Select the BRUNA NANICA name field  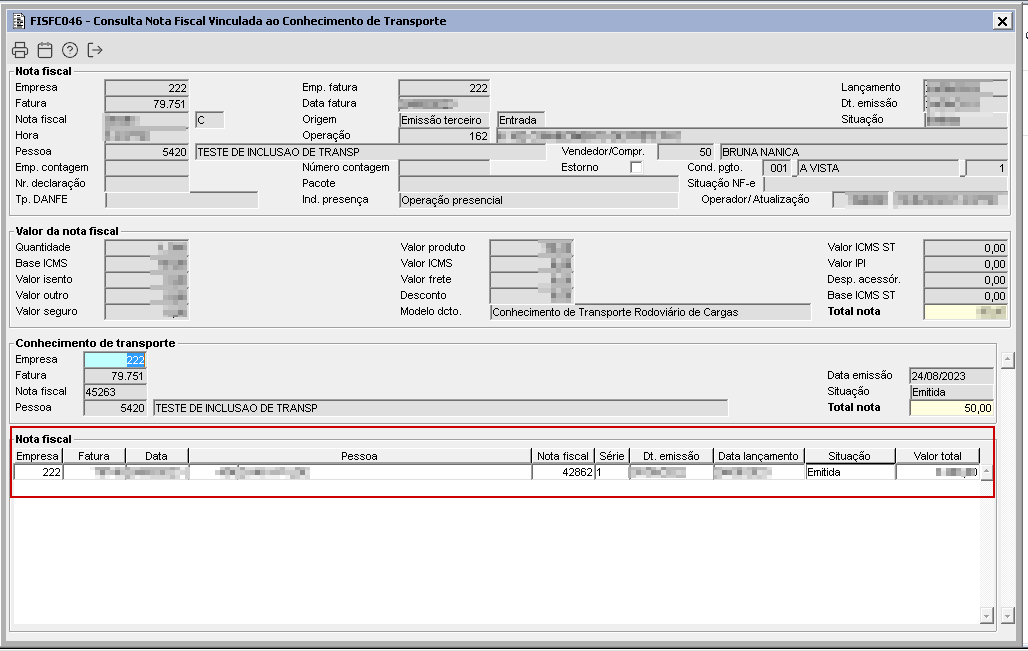click(x=863, y=152)
